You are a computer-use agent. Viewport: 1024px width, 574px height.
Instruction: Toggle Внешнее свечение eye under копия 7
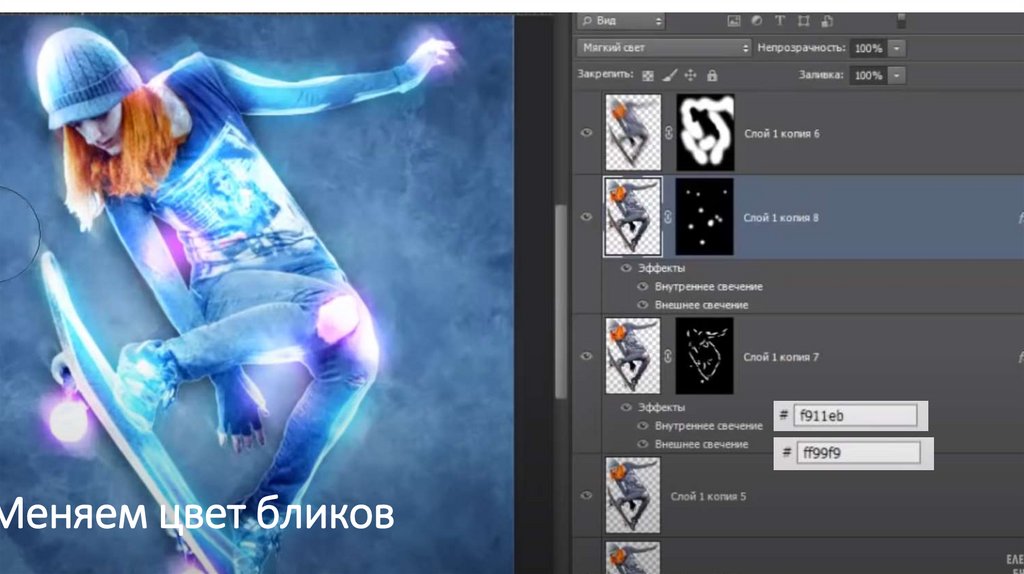pos(643,443)
